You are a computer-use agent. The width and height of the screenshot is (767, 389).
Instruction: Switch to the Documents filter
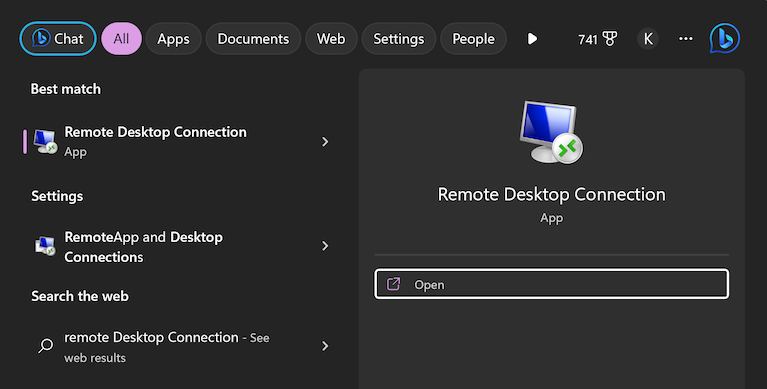[x=253, y=39]
